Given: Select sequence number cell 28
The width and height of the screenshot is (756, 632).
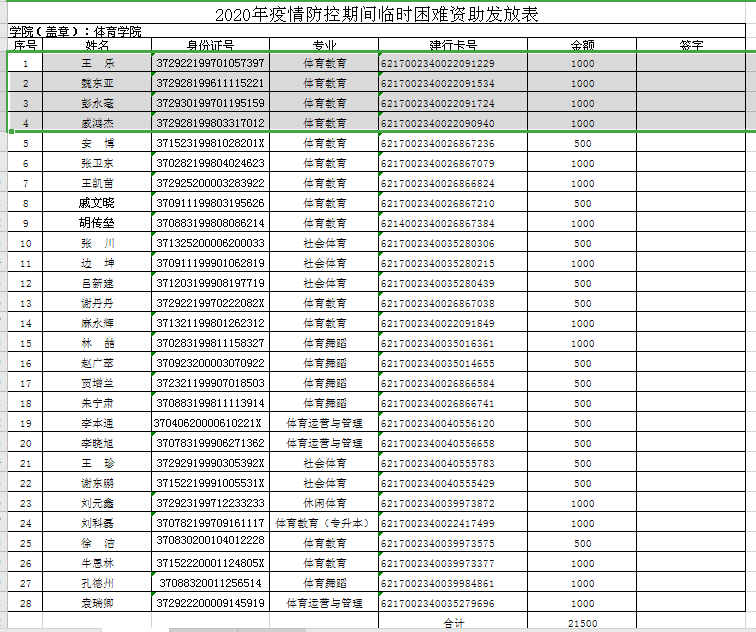Looking at the screenshot, I should click(x=26, y=603).
